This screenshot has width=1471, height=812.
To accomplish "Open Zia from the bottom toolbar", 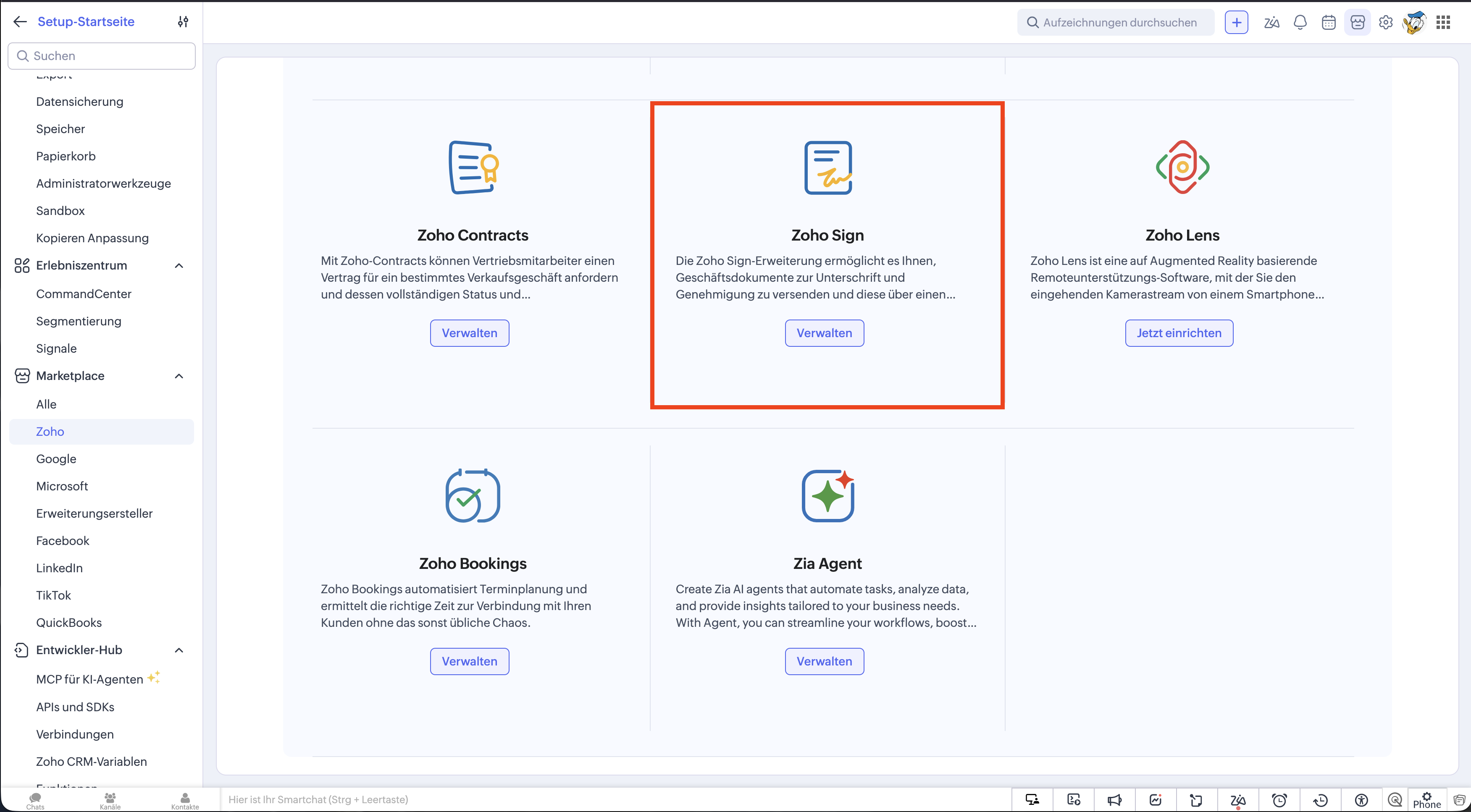I will pos(1237,800).
